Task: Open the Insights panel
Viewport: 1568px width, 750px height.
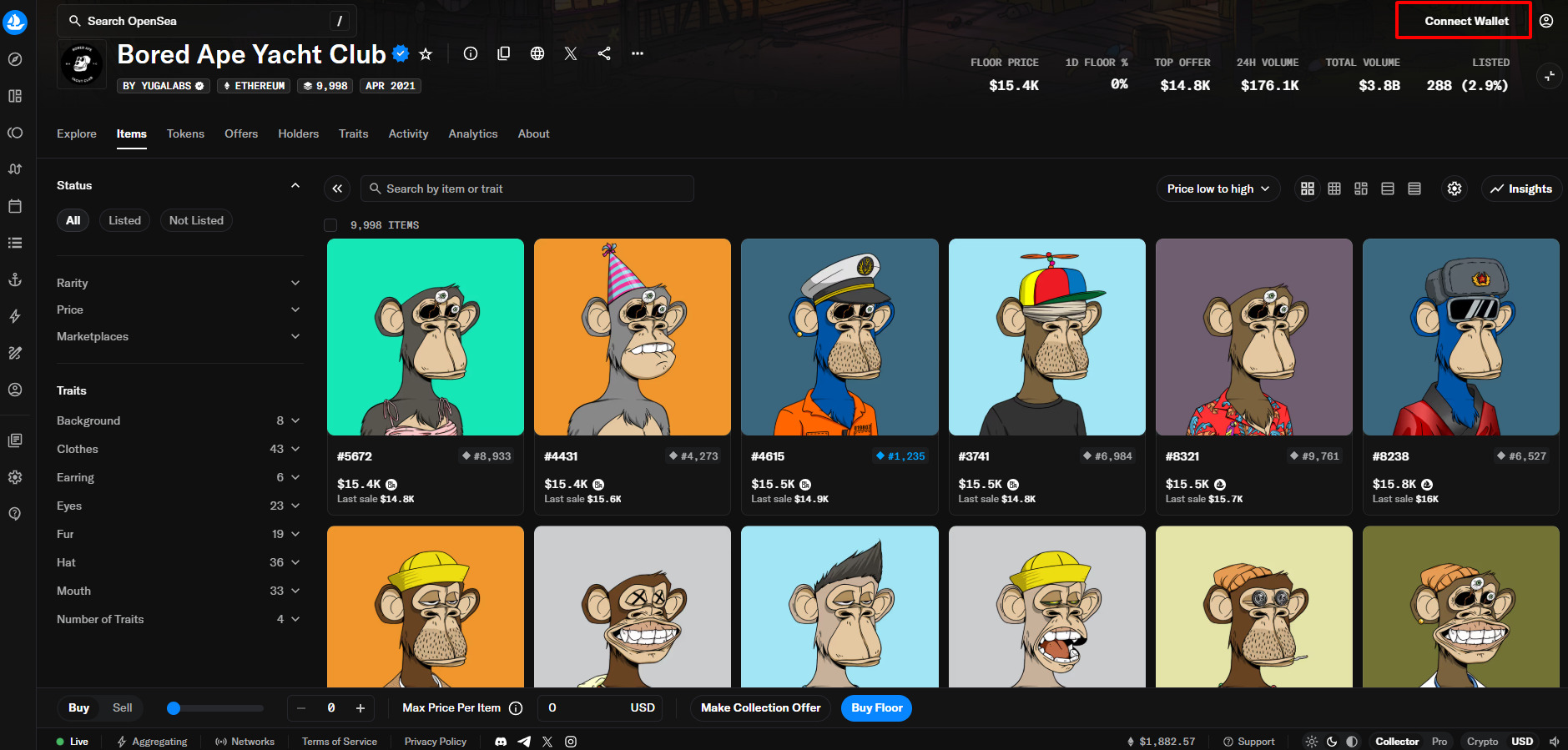Action: (1522, 189)
